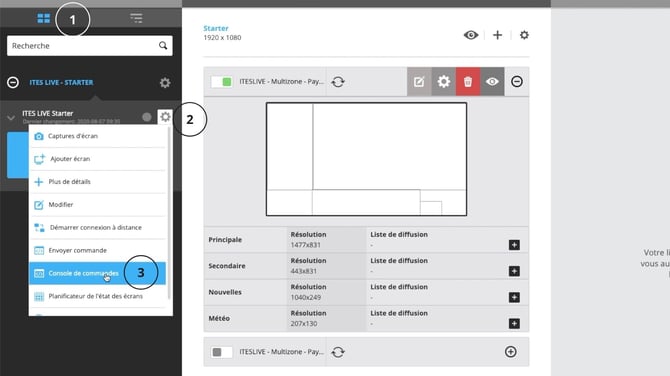Switch to the list view icon
The height and width of the screenshot is (376, 670).
(x=136, y=18)
